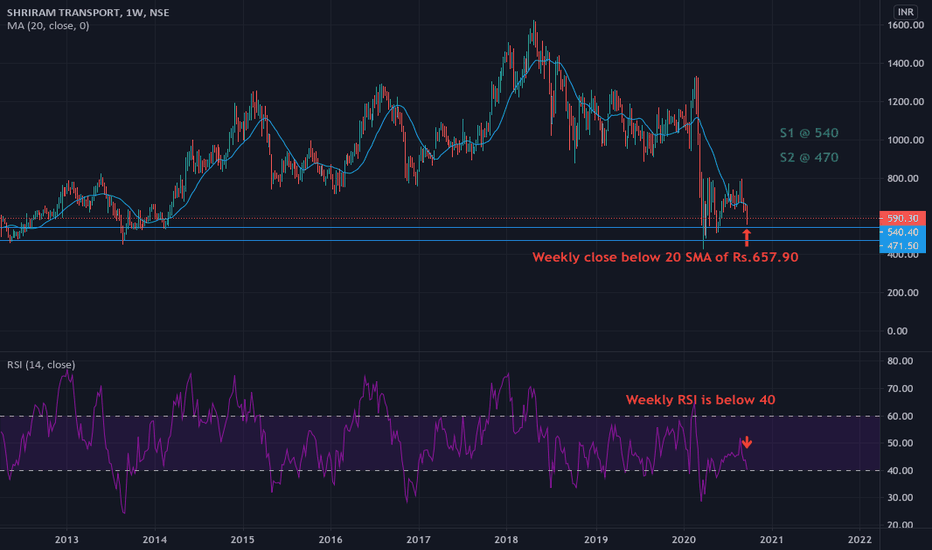Click 2013 on the time axis

click(67, 540)
